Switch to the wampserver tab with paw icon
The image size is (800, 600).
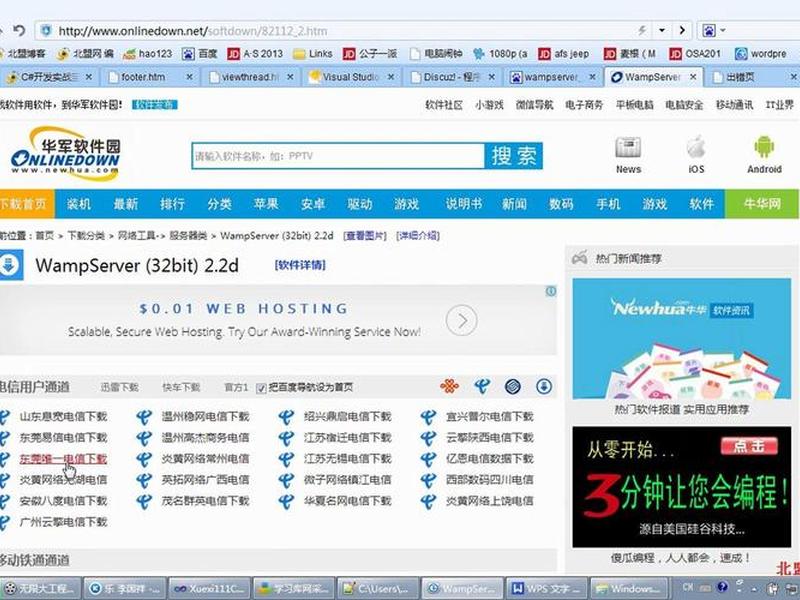551,77
